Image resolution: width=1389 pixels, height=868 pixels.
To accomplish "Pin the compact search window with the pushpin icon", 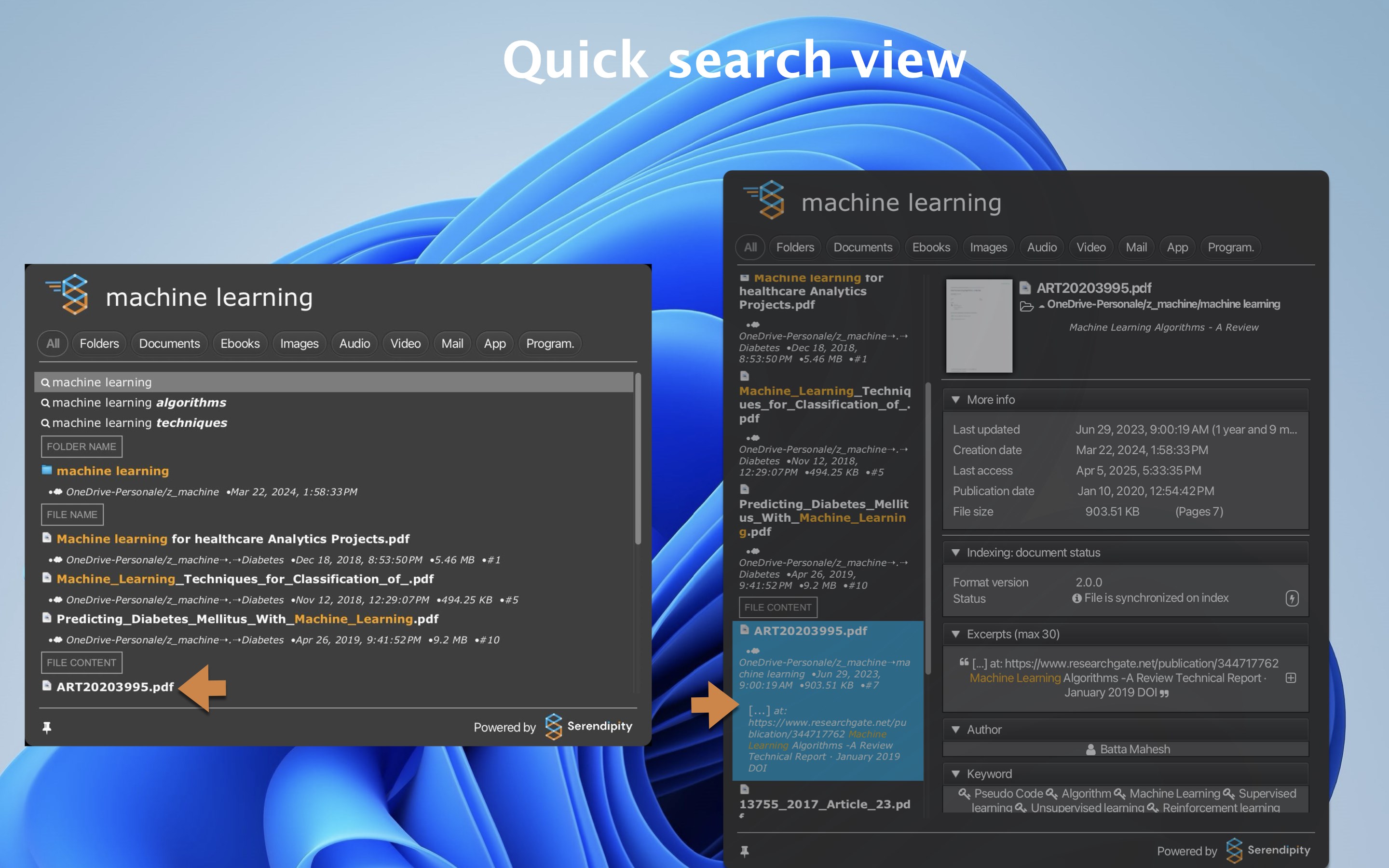I will [47, 728].
